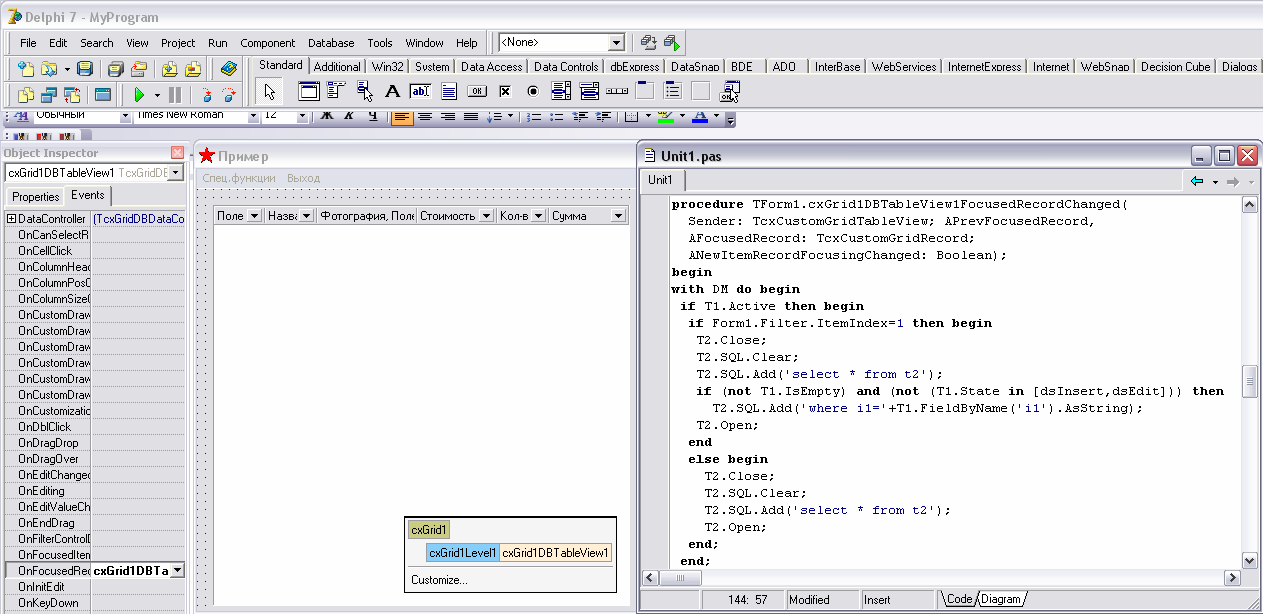
Task: Open the object selector dropdown in Object Inspector
Action: (x=176, y=173)
